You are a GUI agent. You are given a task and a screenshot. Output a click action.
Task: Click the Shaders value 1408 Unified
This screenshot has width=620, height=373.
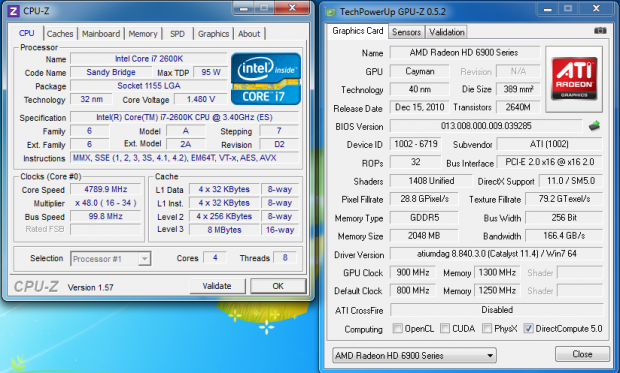[x=431, y=181]
